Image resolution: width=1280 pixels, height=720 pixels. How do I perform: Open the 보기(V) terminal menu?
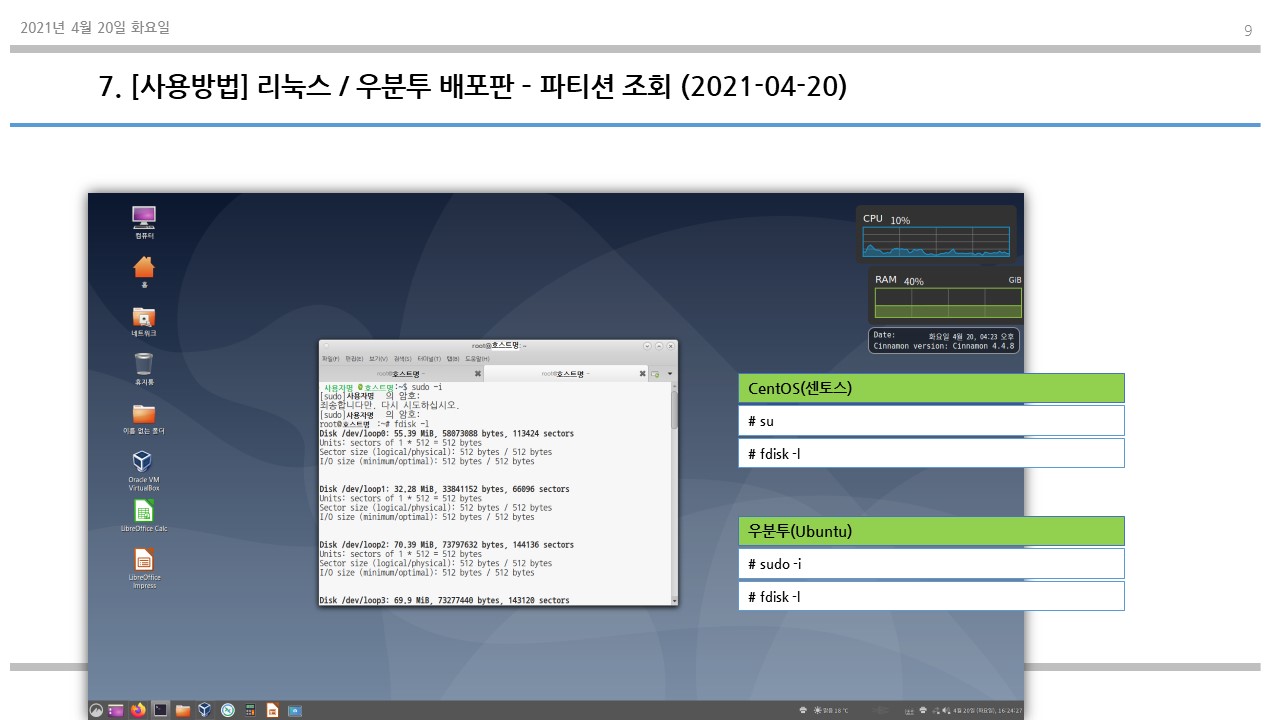(x=378, y=359)
